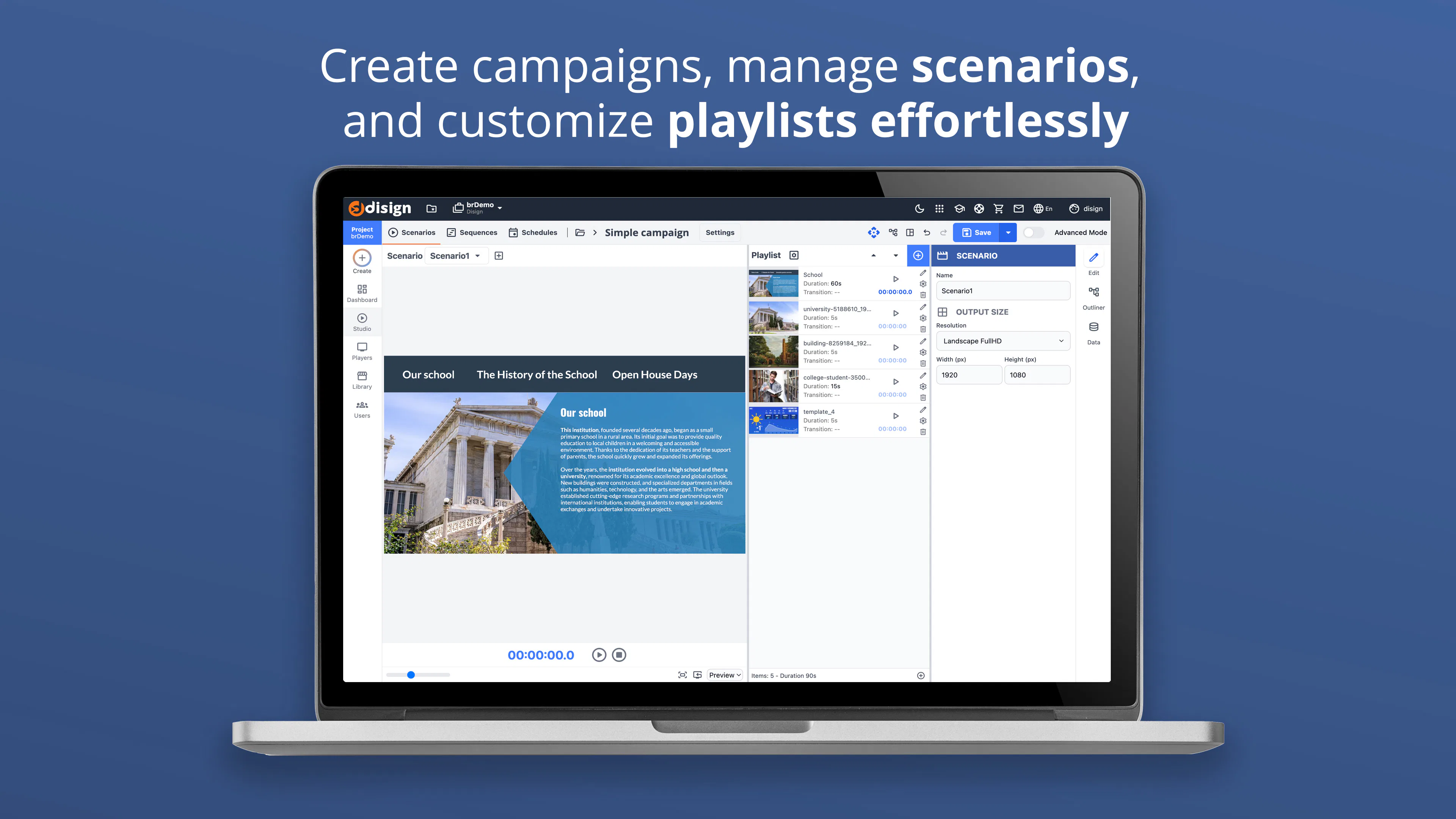Open the apps grid menu

tap(940, 209)
